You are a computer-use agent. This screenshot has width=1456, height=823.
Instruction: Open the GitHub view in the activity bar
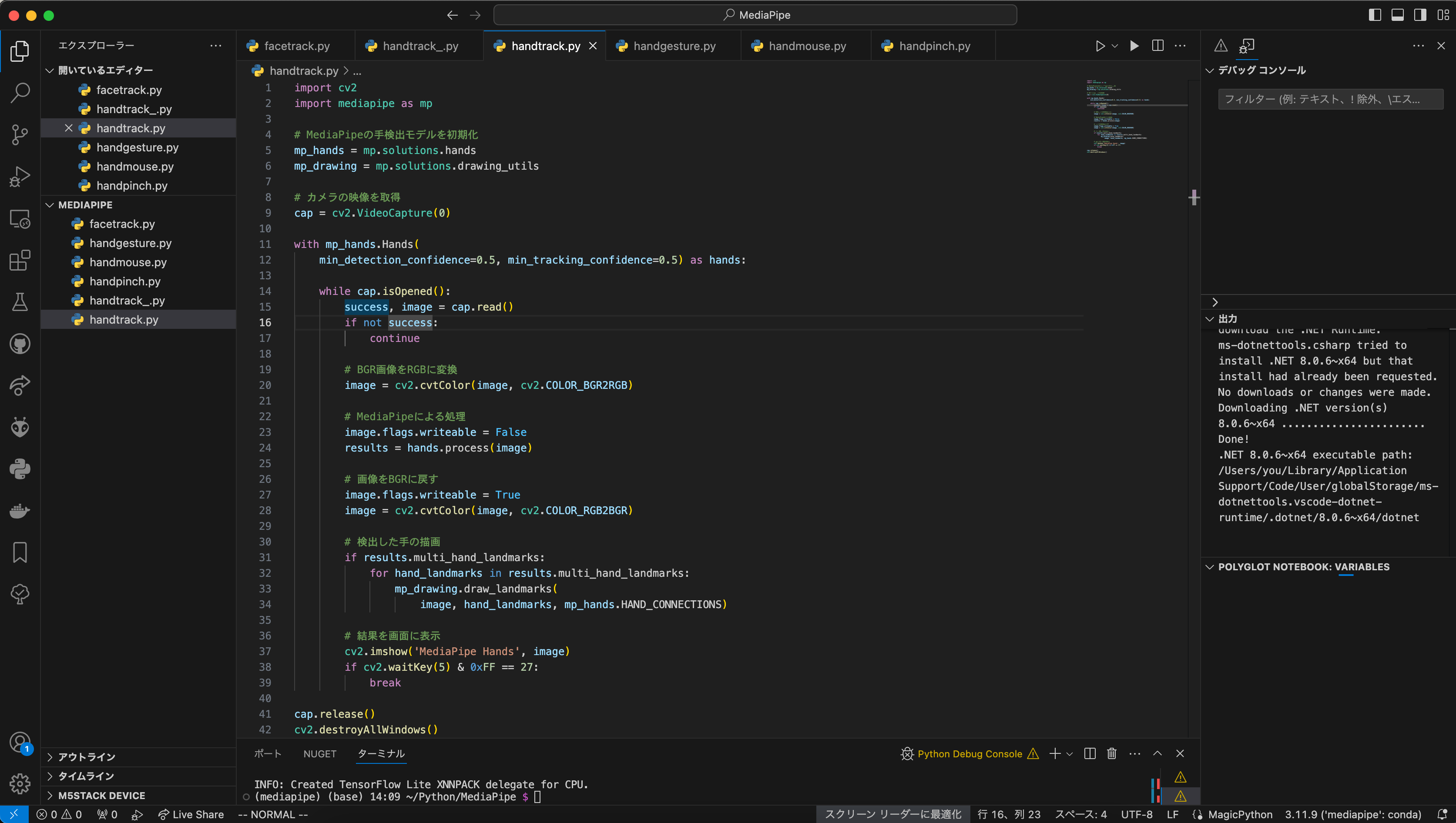click(20, 344)
